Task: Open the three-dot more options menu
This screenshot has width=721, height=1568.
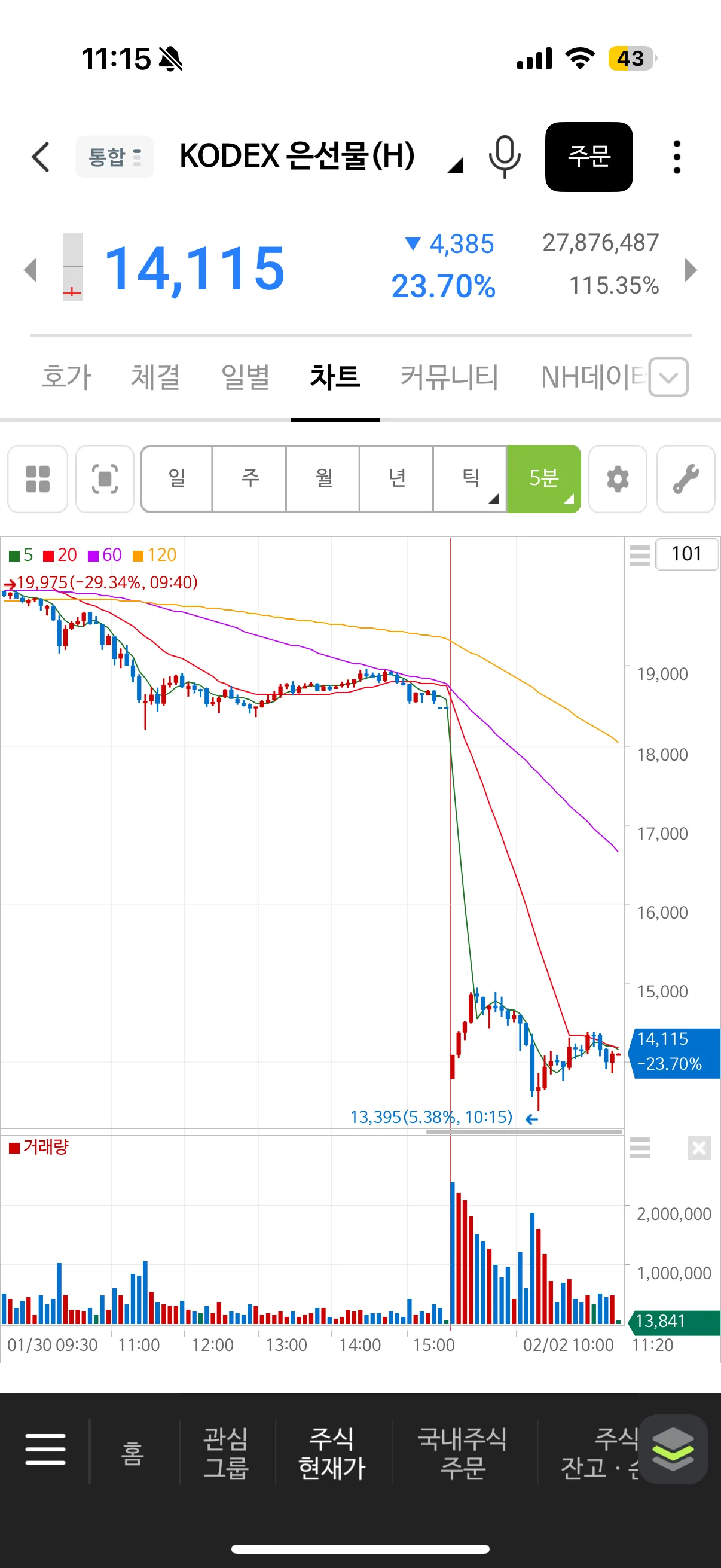Action: coord(677,157)
